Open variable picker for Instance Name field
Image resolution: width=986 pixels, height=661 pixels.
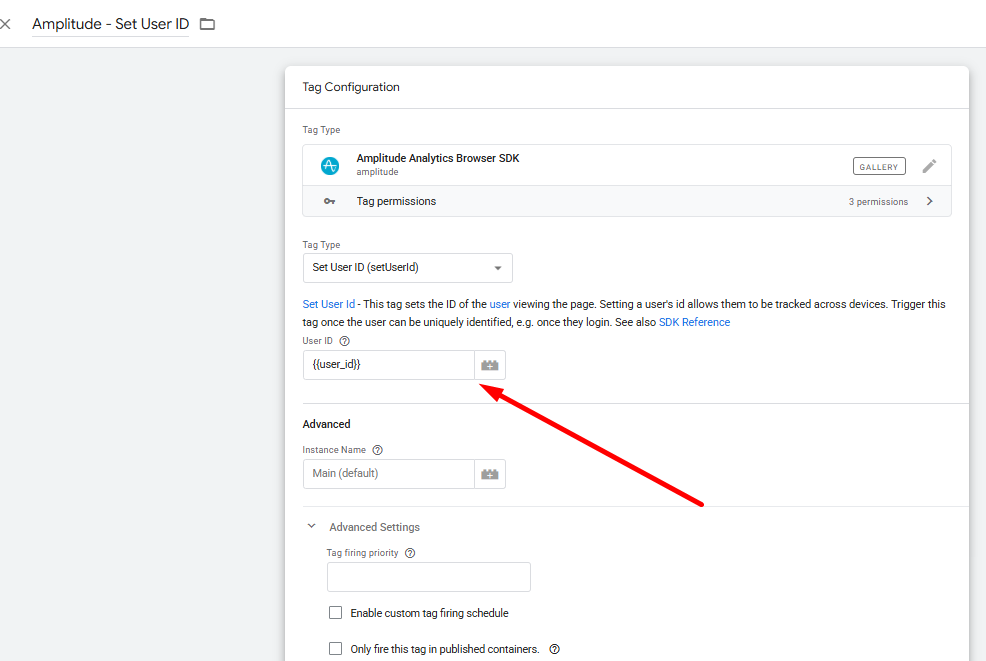pyautogui.click(x=490, y=474)
